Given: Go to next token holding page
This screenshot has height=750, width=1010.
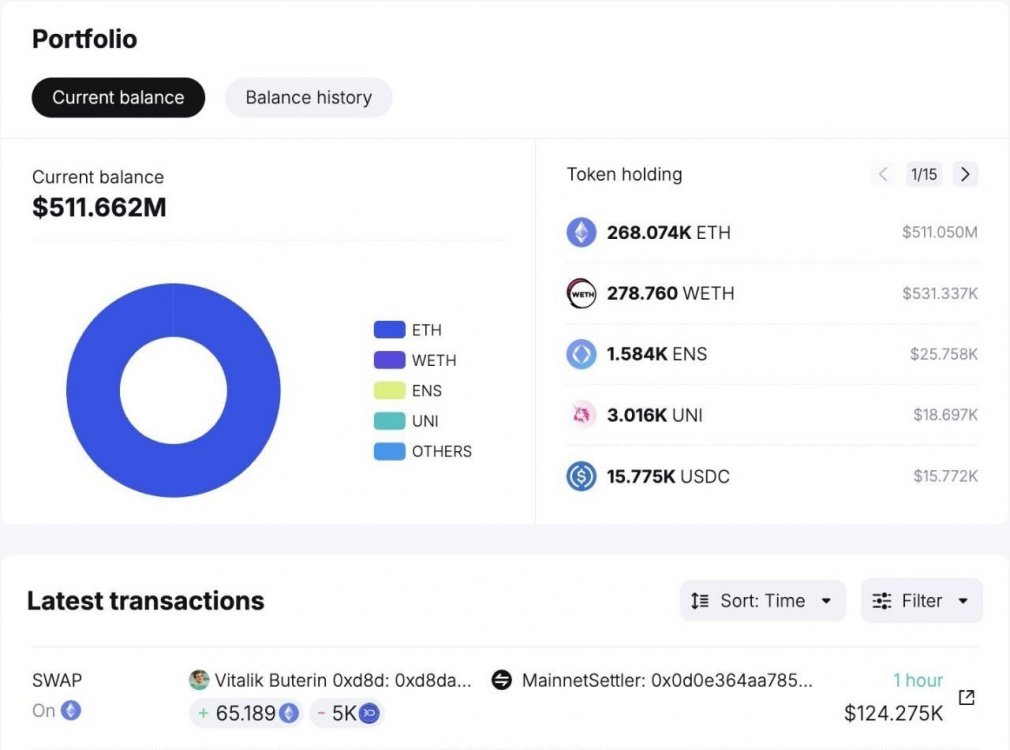Looking at the screenshot, I should tap(965, 174).
